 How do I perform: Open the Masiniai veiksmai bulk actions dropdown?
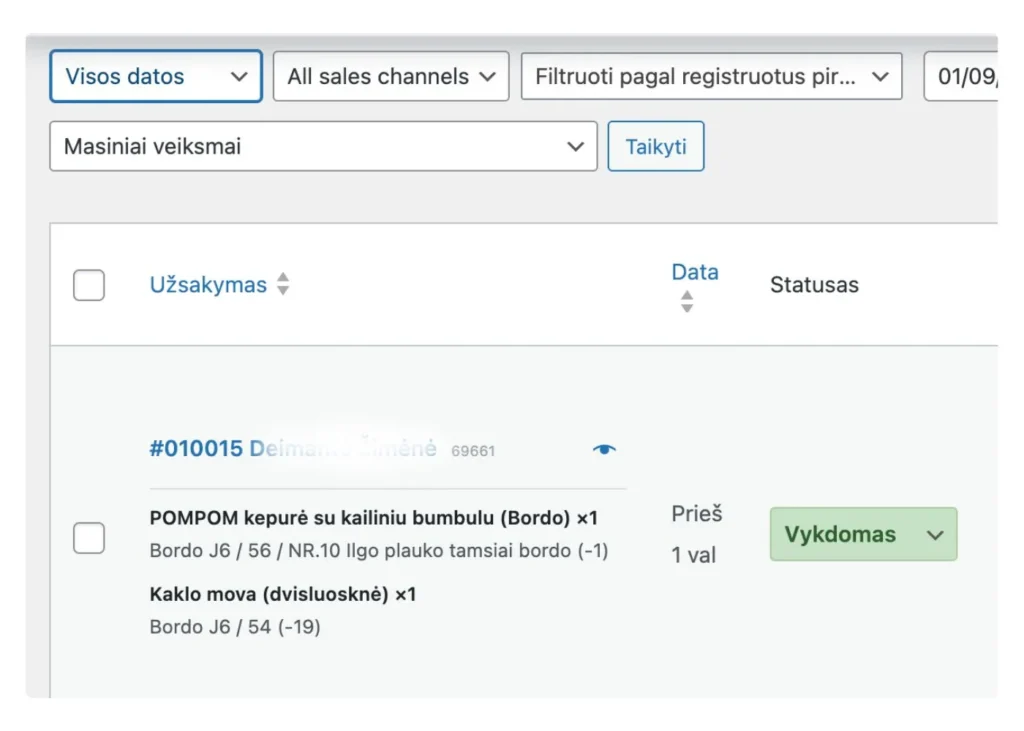click(323, 146)
